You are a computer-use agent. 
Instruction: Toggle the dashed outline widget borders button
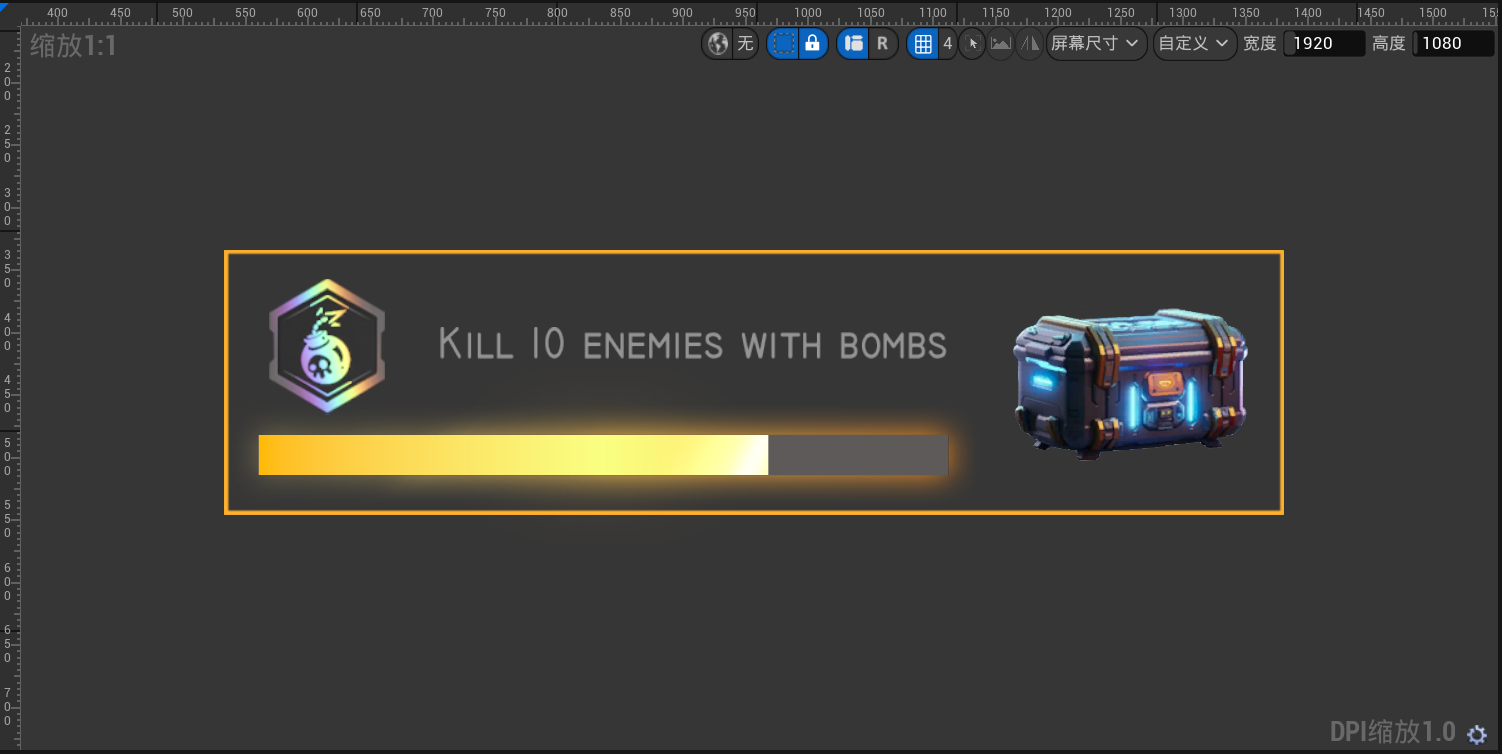783,44
